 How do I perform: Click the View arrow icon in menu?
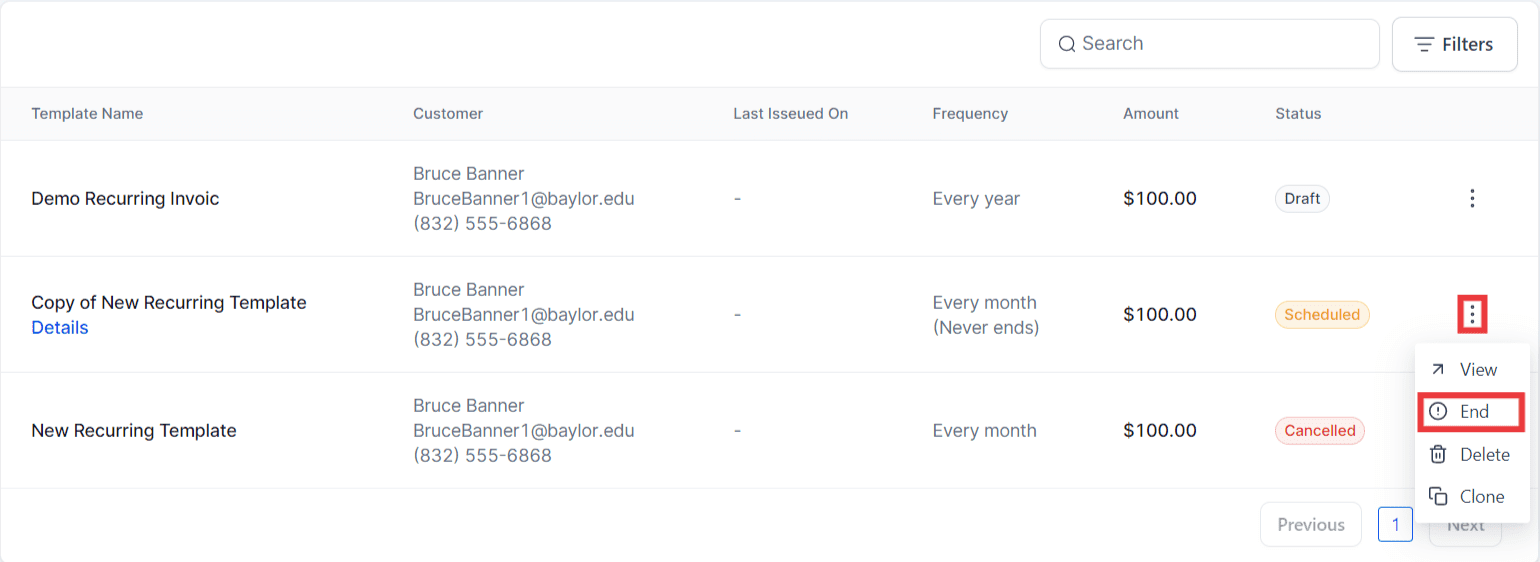pos(1438,369)
